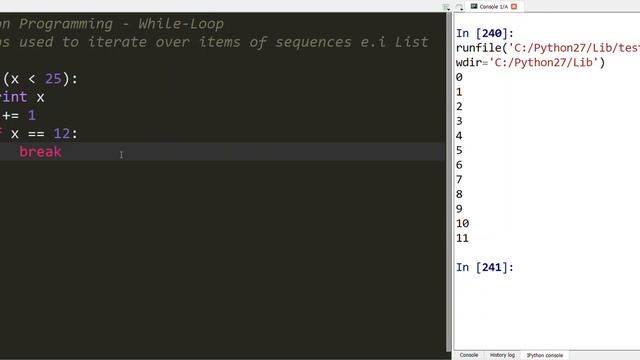Image resolution: width=640 pixels, height=360 pixels.
Task: Click the console output value 0
Action: (x=459, y=77)
